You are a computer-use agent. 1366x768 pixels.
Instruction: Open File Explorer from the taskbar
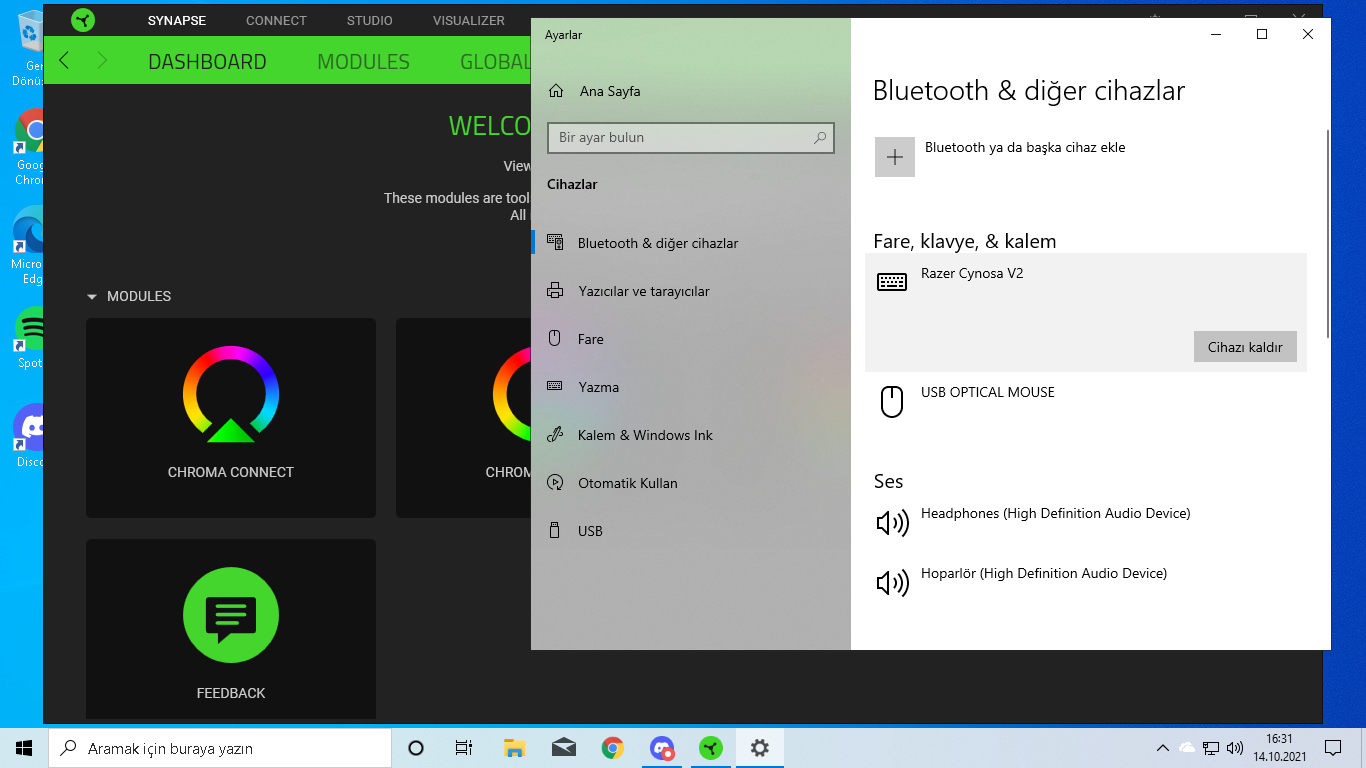(x=514, y=748)
